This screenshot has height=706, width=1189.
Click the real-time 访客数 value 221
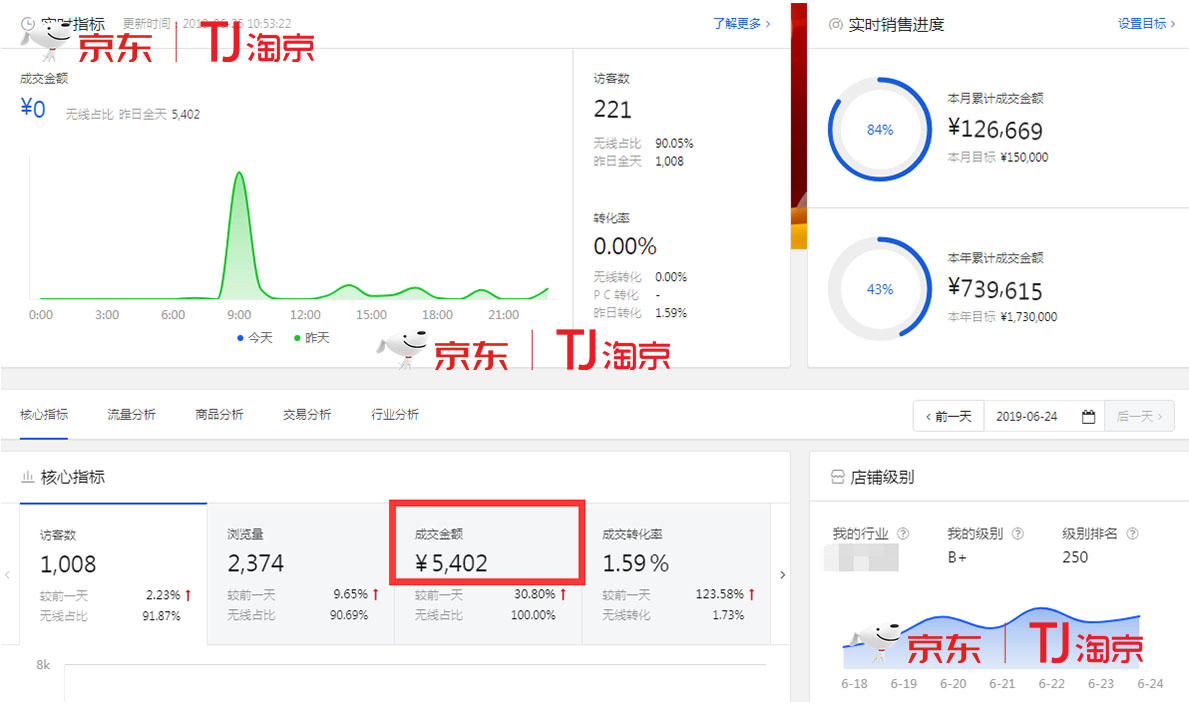click(x=613, y=110)
